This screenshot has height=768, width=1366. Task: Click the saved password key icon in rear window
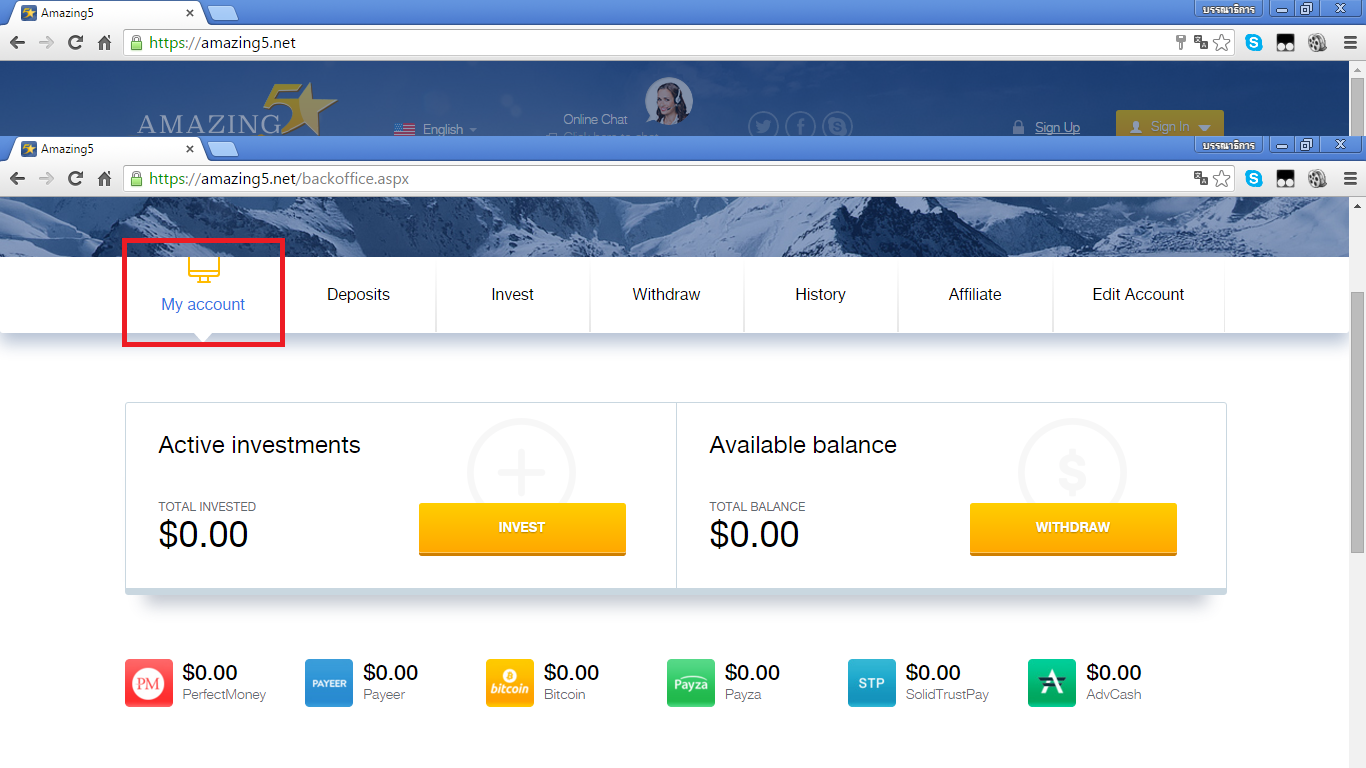point(1181,42)
